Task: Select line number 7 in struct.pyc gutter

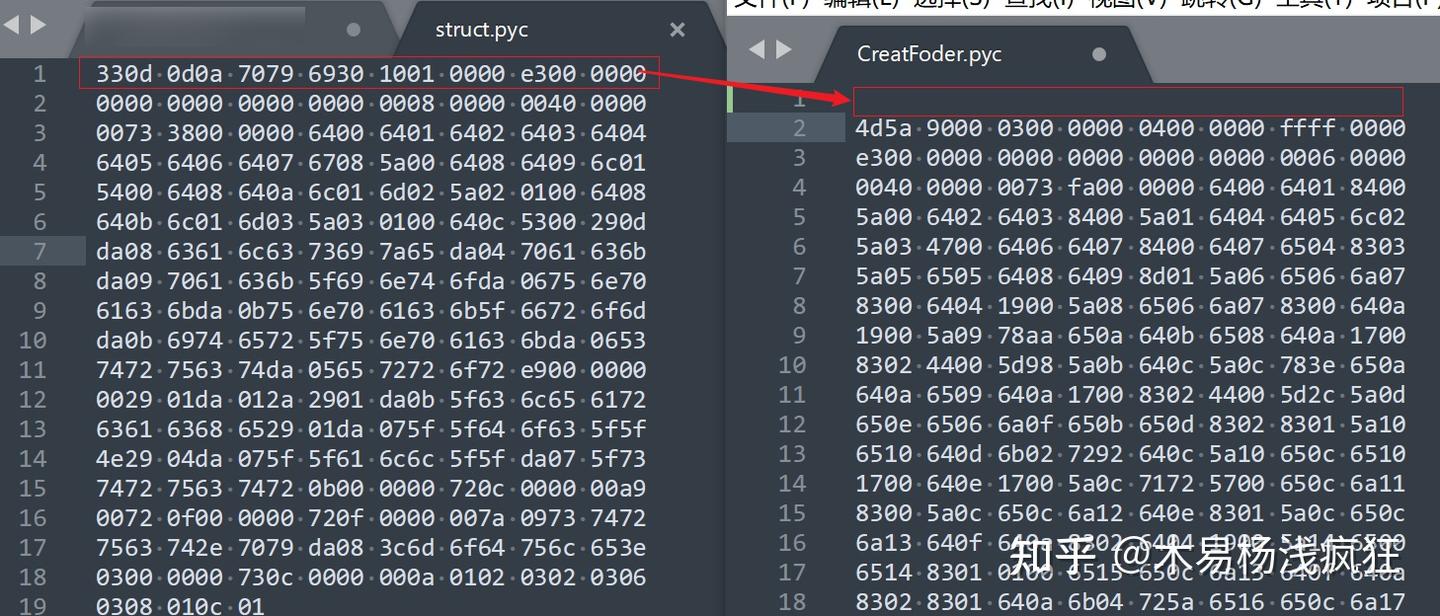Action: pos(40,251)
